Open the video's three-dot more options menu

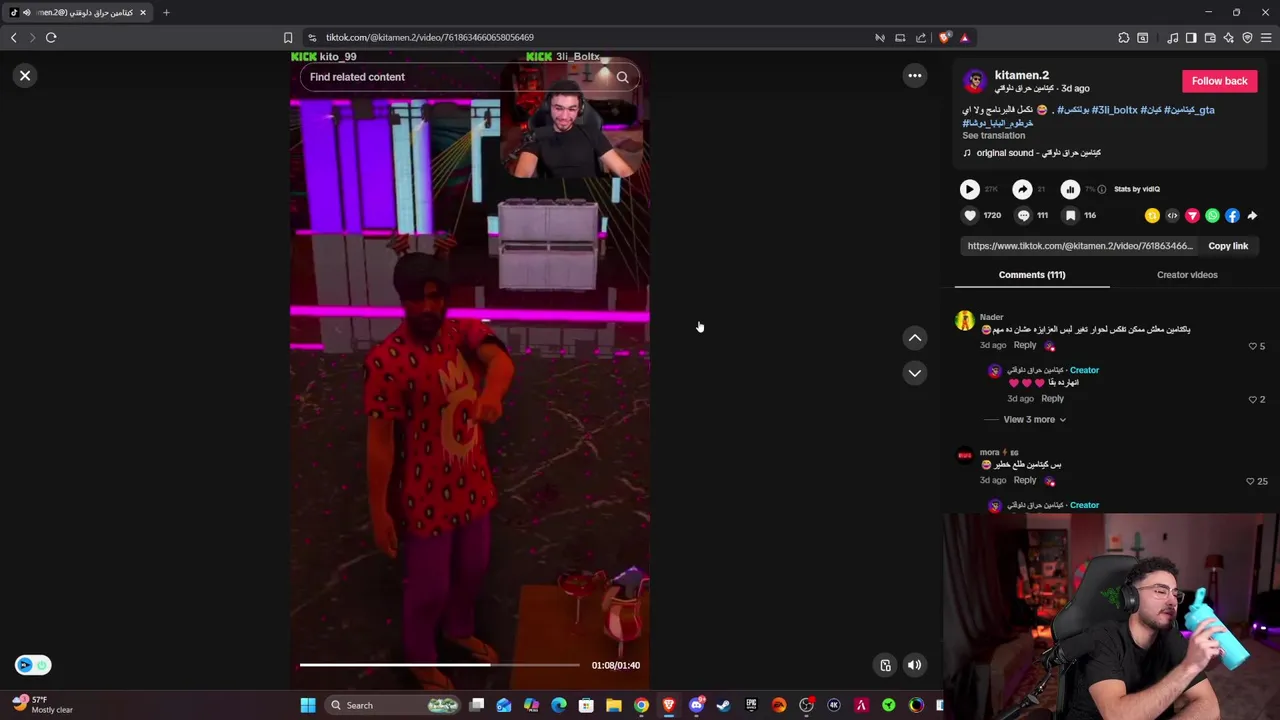914,76
